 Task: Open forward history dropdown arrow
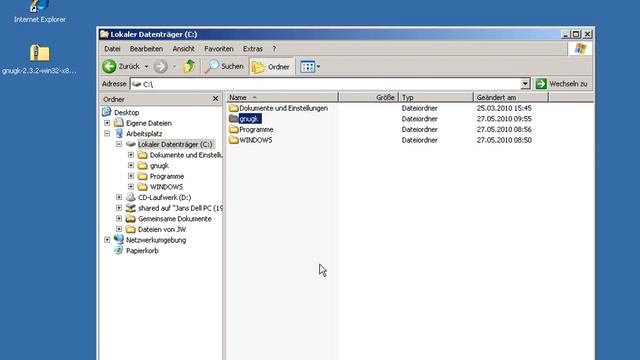174,66
